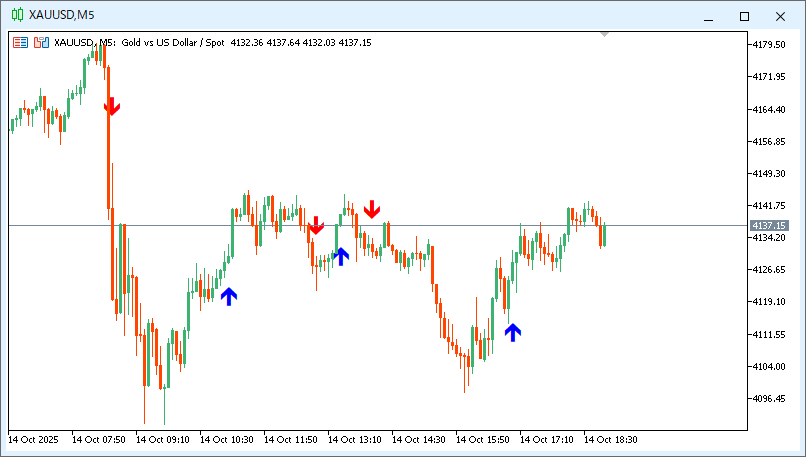The width and height of the screenshot is (806, 457).
Task: Open the Depth of Market icon
Action: (x=41, y=42)
